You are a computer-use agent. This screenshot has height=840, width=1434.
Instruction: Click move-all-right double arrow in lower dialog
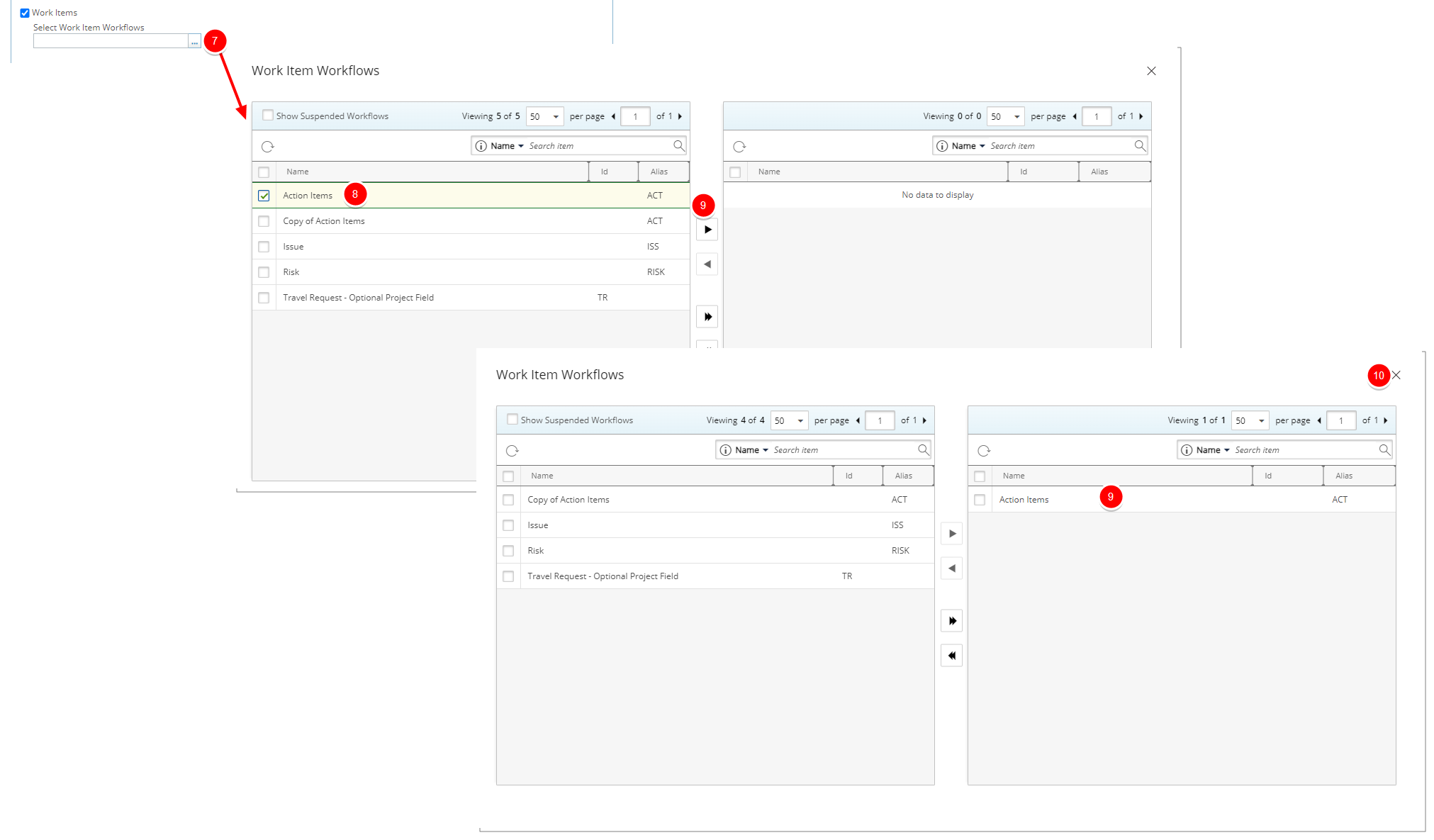[x=951, y=621]
